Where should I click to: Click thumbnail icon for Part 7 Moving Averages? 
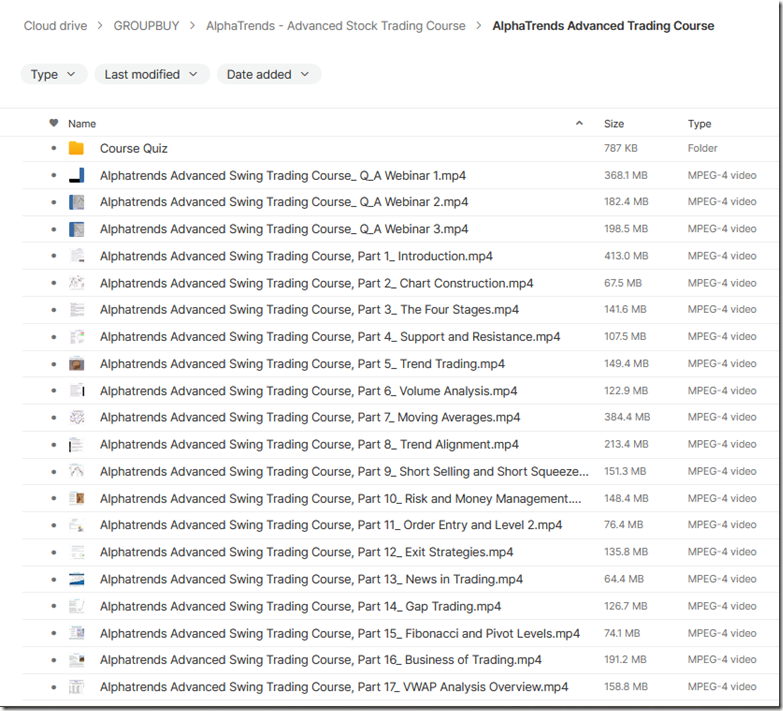[76, 418]
